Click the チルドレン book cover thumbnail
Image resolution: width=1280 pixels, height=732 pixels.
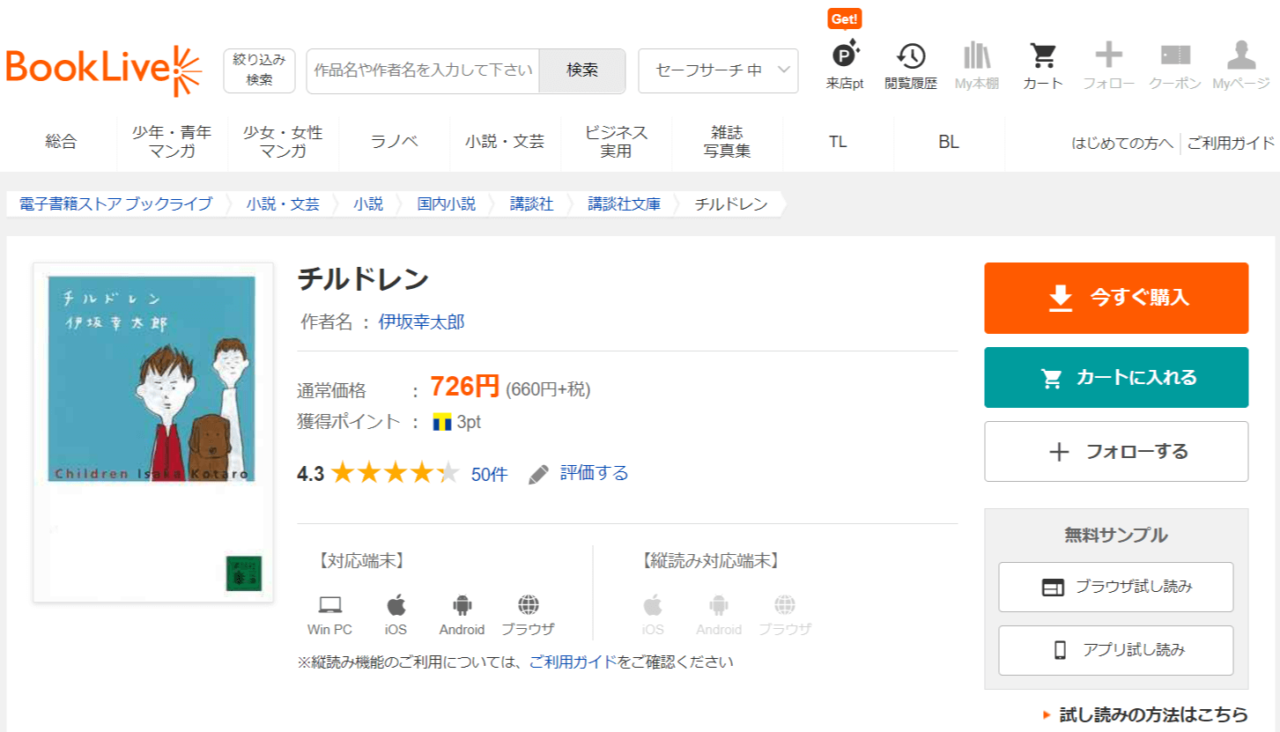click(153, 432)
